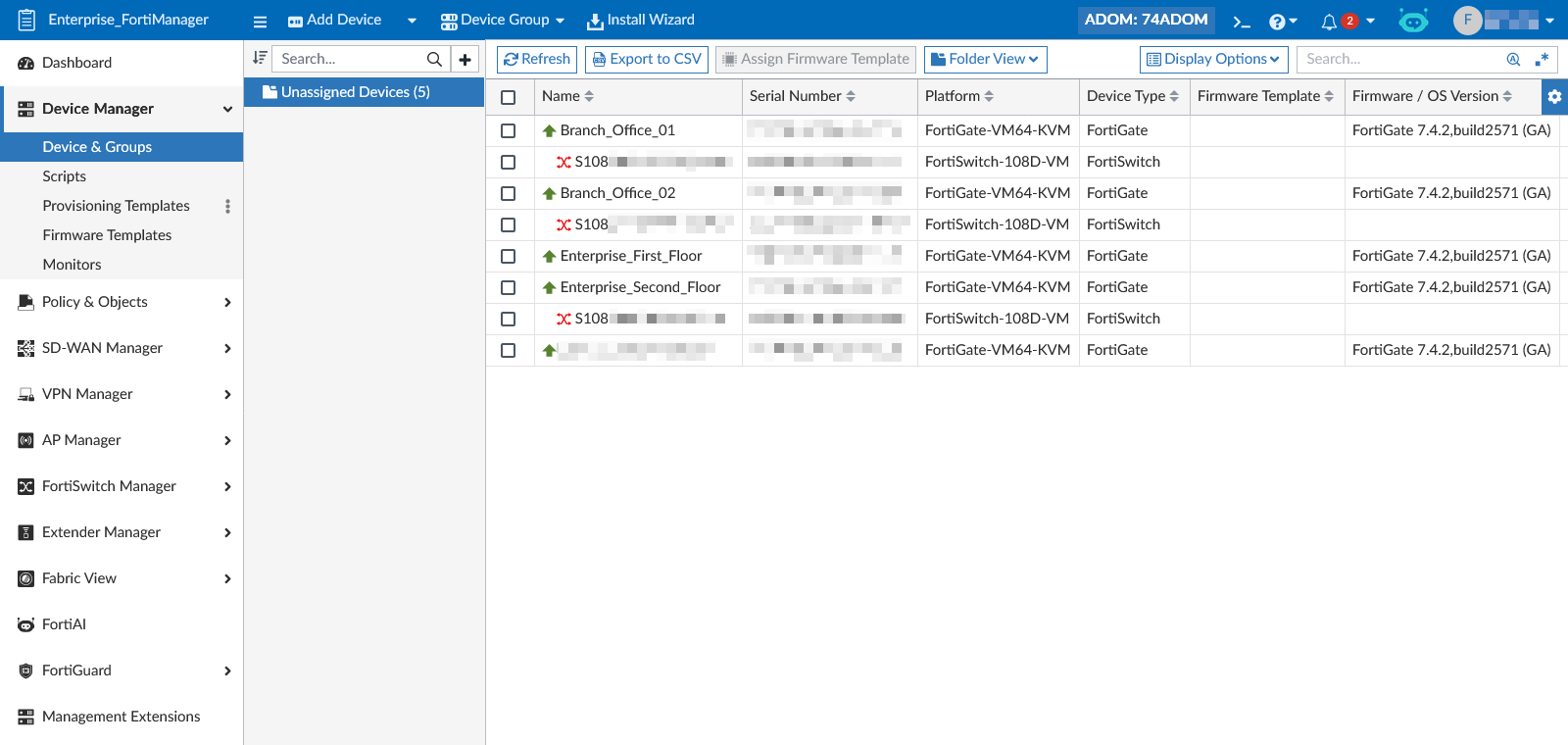This screenshot has height=745, width=1568.
Task: Click the AP Manager icon
Action: pyautogui.click(x=25, y=440)
